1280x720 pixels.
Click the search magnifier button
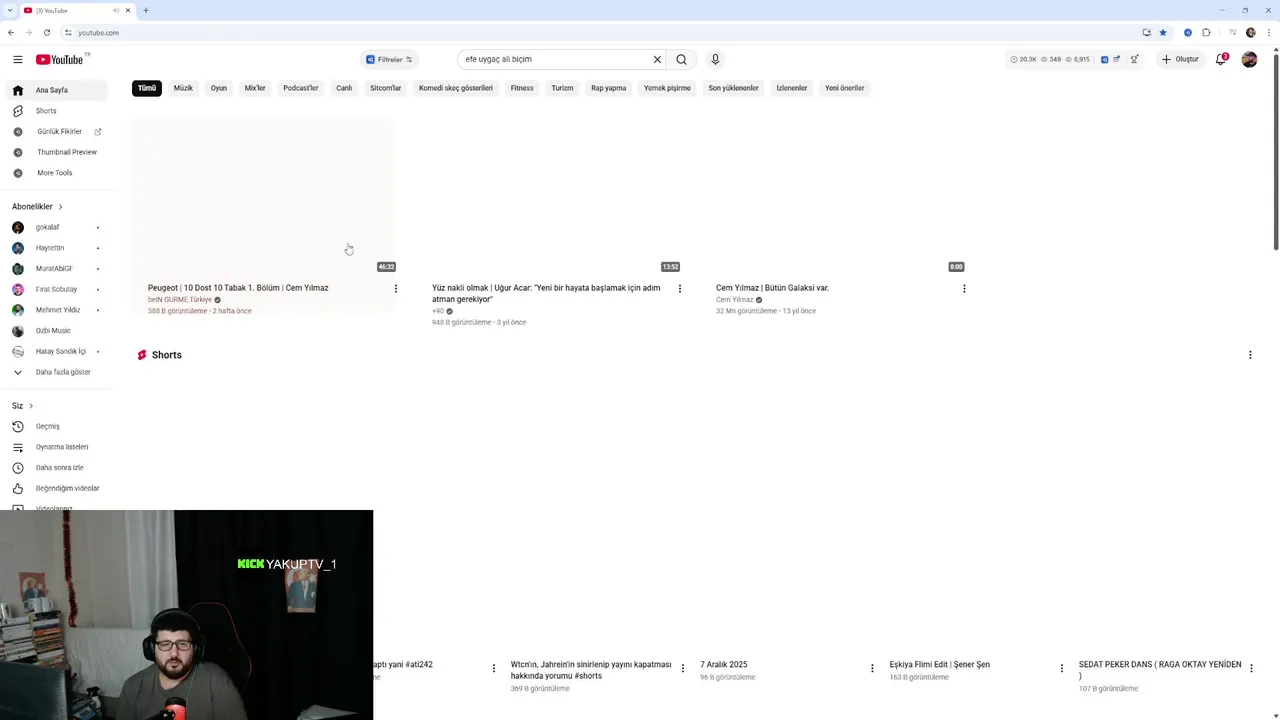pos(681,59)
